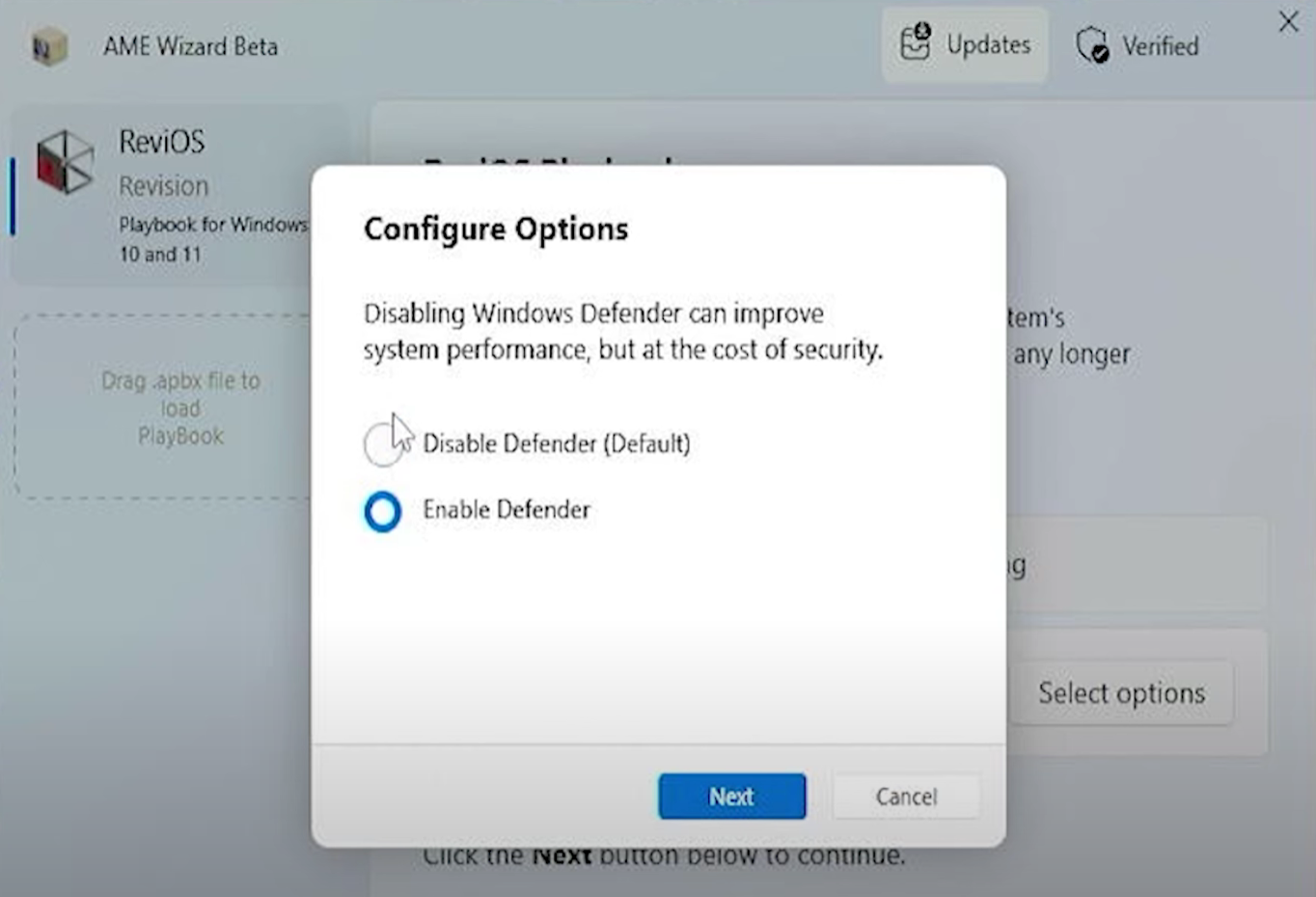Click "Playbook for Windows 10 and 11" text
The height and width of the screenshot is (897, 1316).
212,239
